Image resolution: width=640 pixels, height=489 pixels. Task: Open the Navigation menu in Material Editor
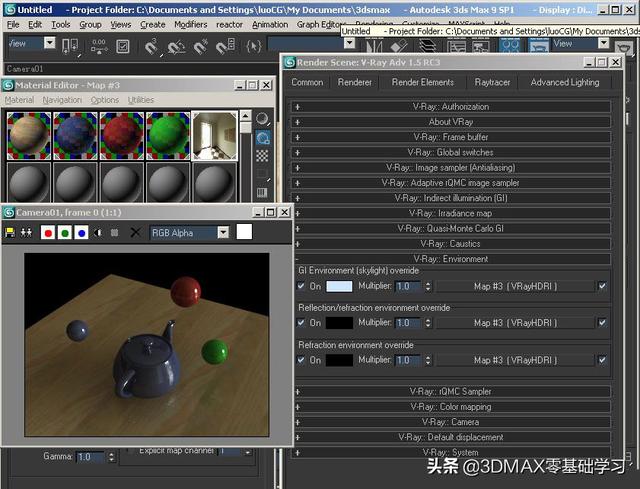click(x=62, y=100)
